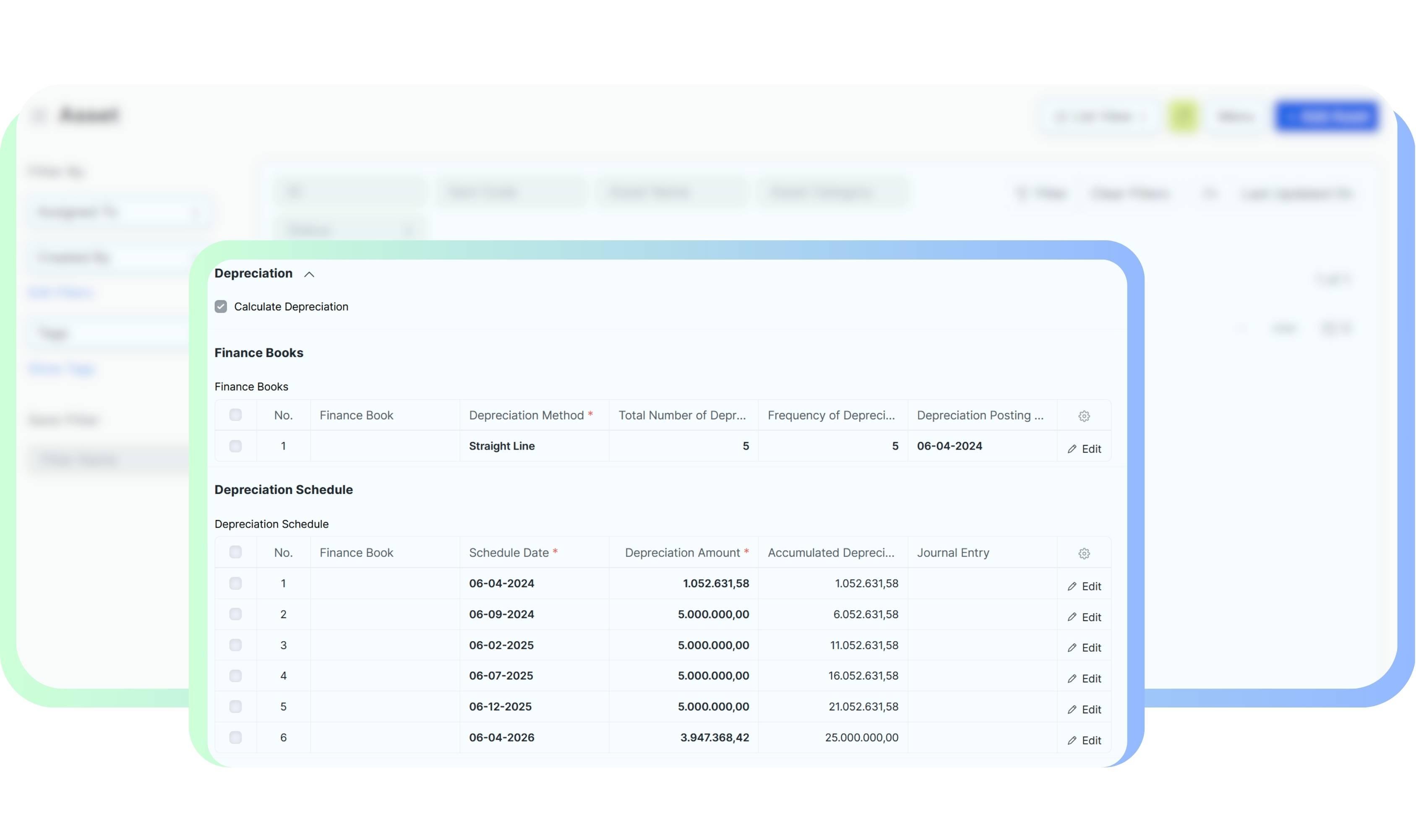Viewport: 1416px width, 840px height.
Task: Click the Depreciation Amount column header
Action: click(682, 552)
